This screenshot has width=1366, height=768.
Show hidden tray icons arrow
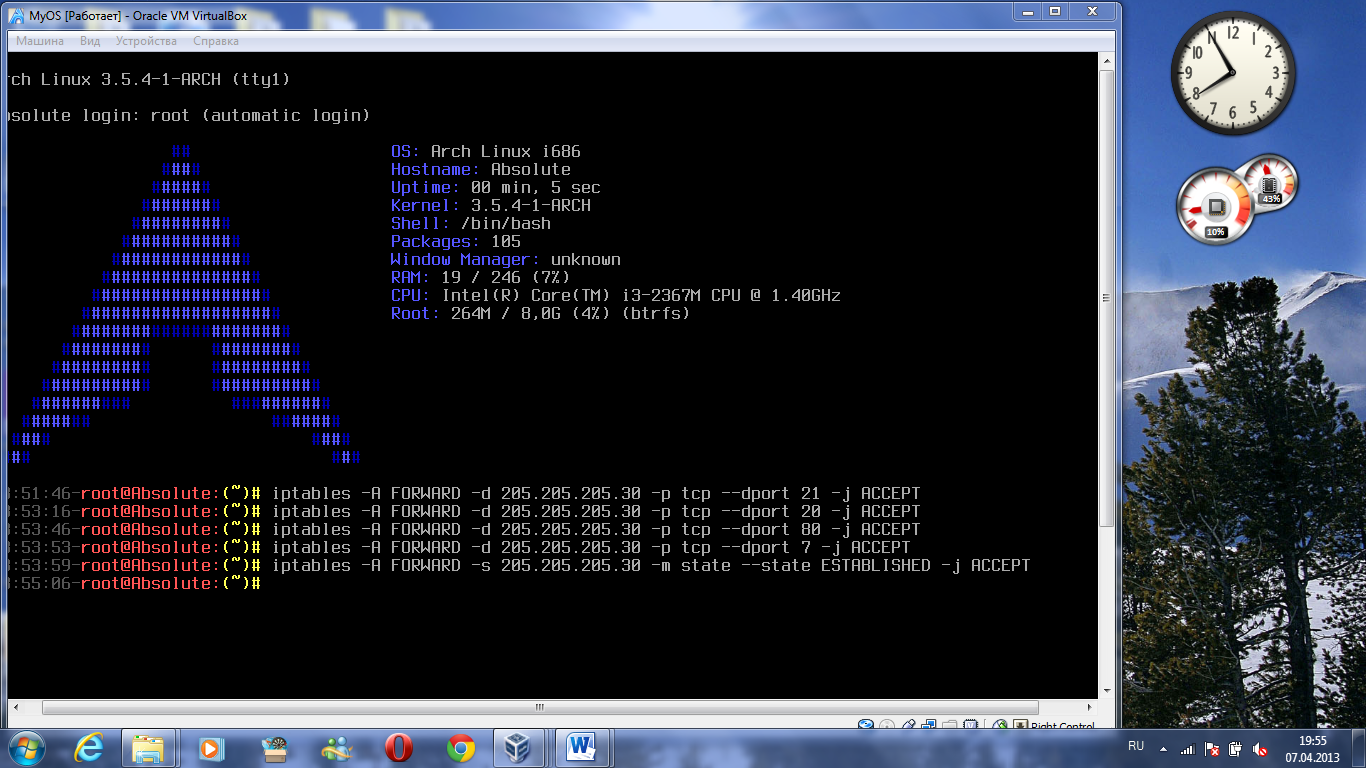click(x=1163, y=749)
